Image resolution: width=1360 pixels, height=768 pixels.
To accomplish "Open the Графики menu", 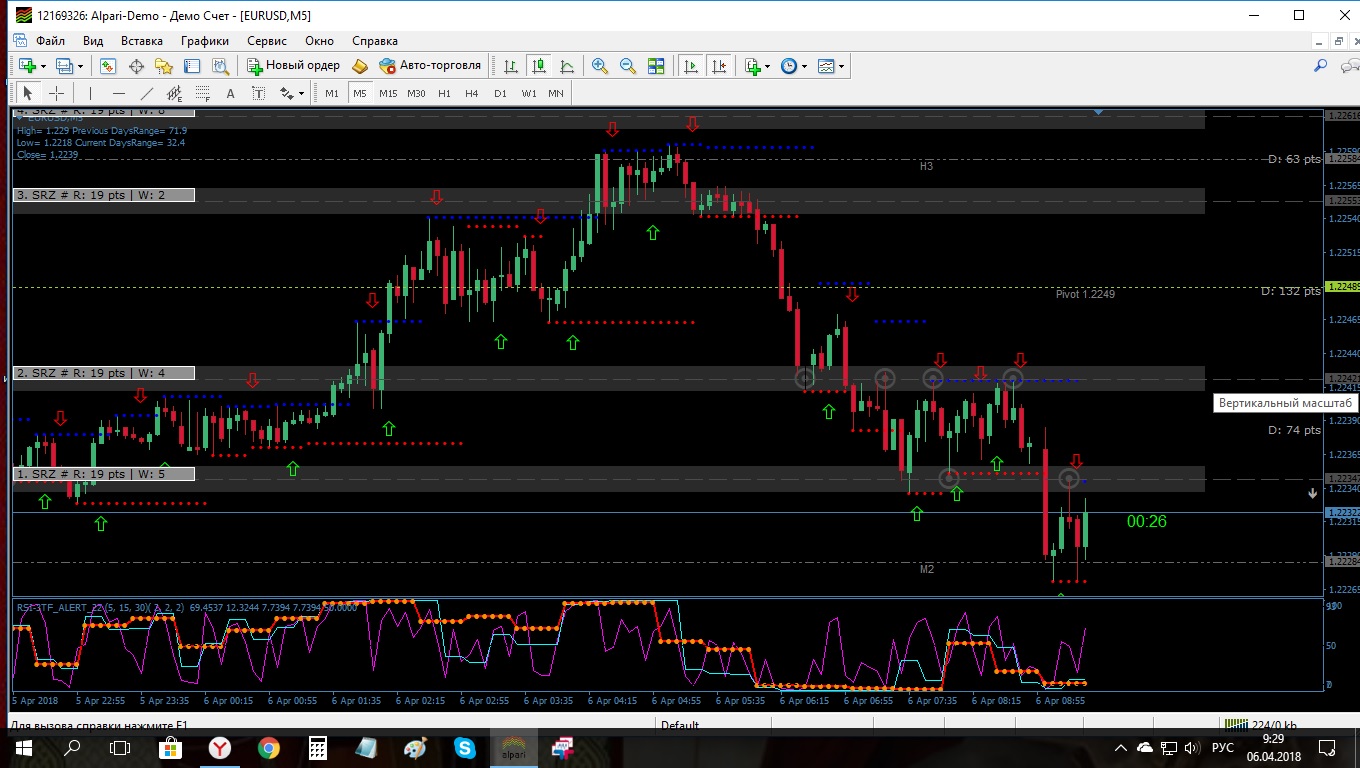I will (x=205, y=41).
